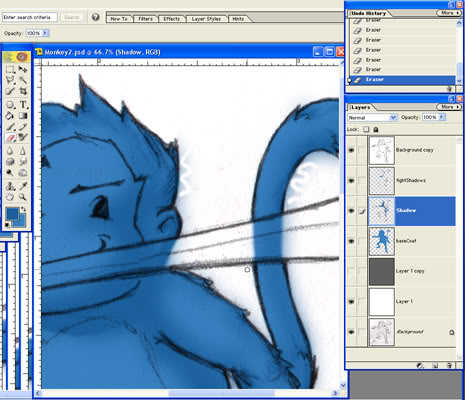This screenshot has width=465, height=400.
Task: Open Layers panel More menu
Action: point(449,107)
